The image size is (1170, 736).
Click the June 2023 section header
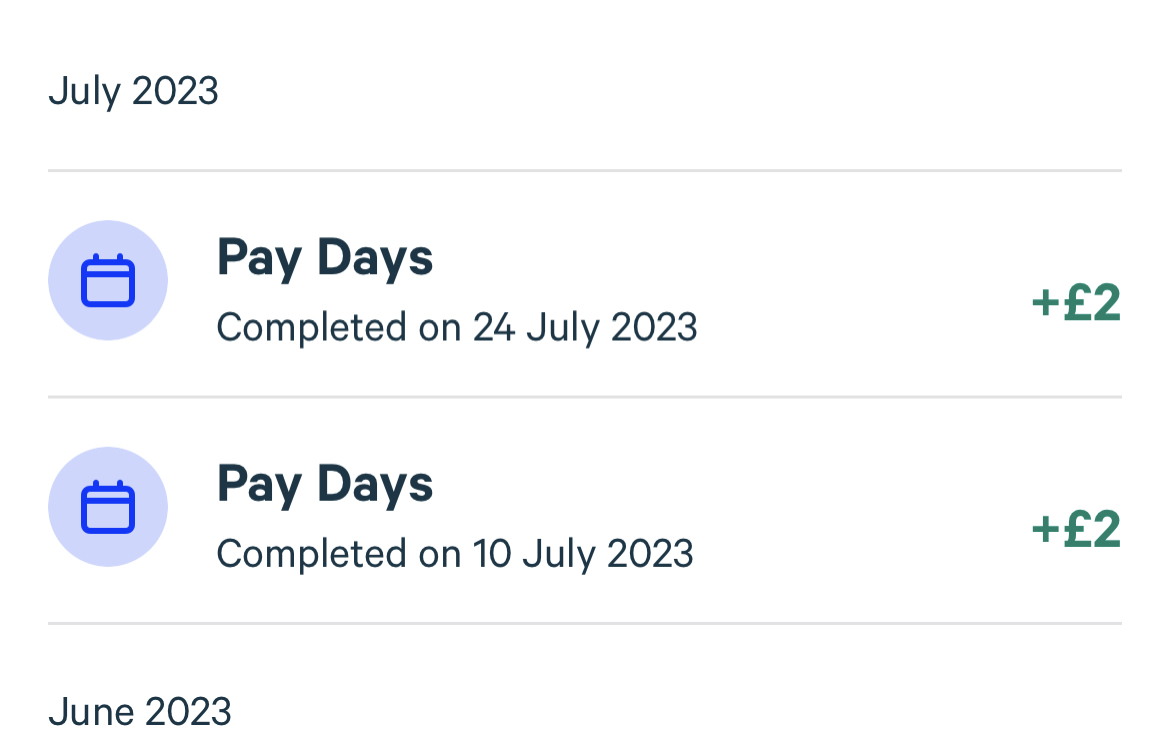point(139,712)
